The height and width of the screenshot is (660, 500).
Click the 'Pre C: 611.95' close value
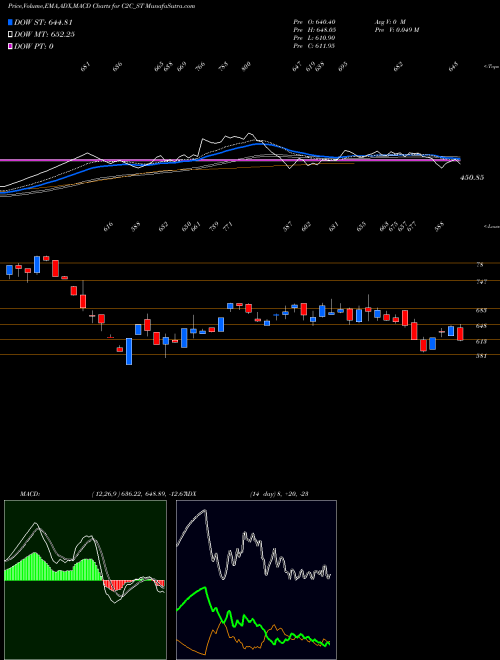click(x=314, y=46)
